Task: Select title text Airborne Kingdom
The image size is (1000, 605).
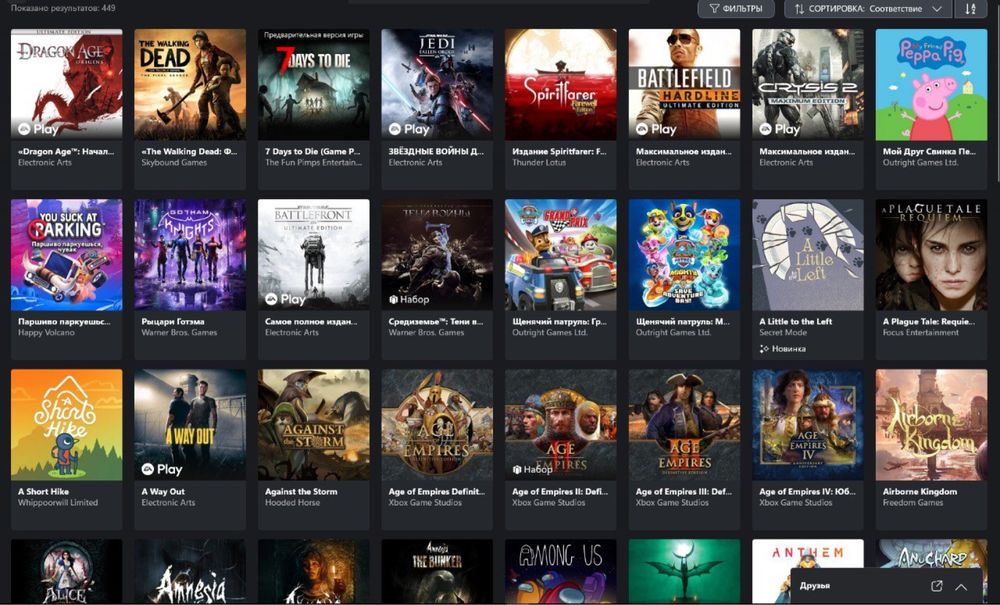Action: [x=920, y=492]
